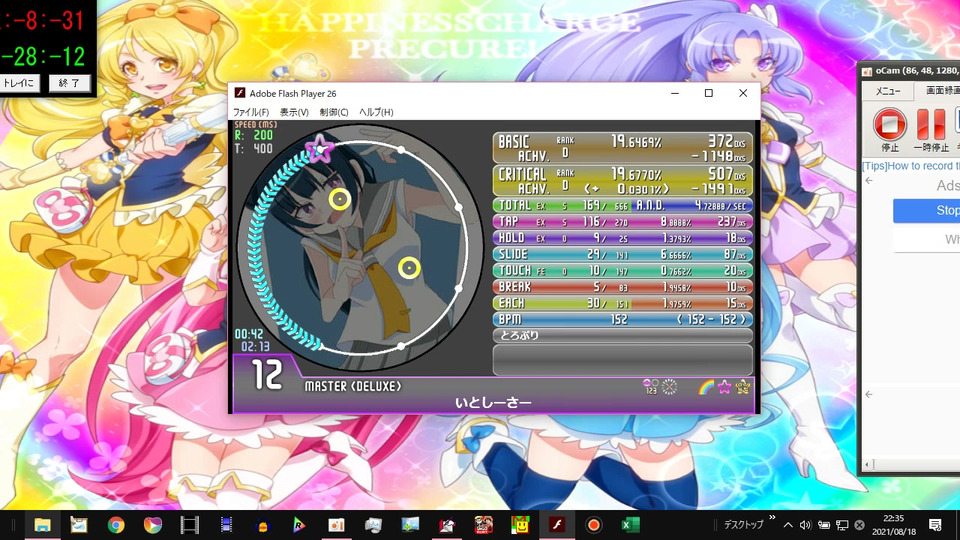Stop recording with oCam's red 停止 button
Viewport: 960px width, 540px height.
click(890, 129)
